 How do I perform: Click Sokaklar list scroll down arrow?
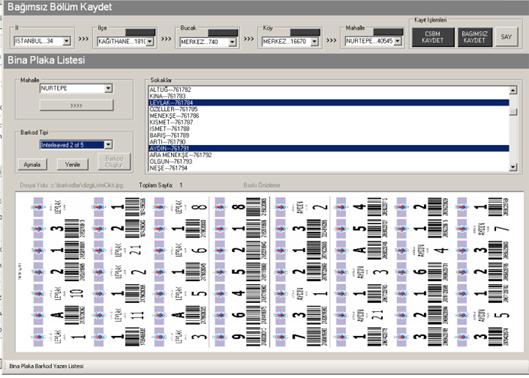click(x=513, y=167)
